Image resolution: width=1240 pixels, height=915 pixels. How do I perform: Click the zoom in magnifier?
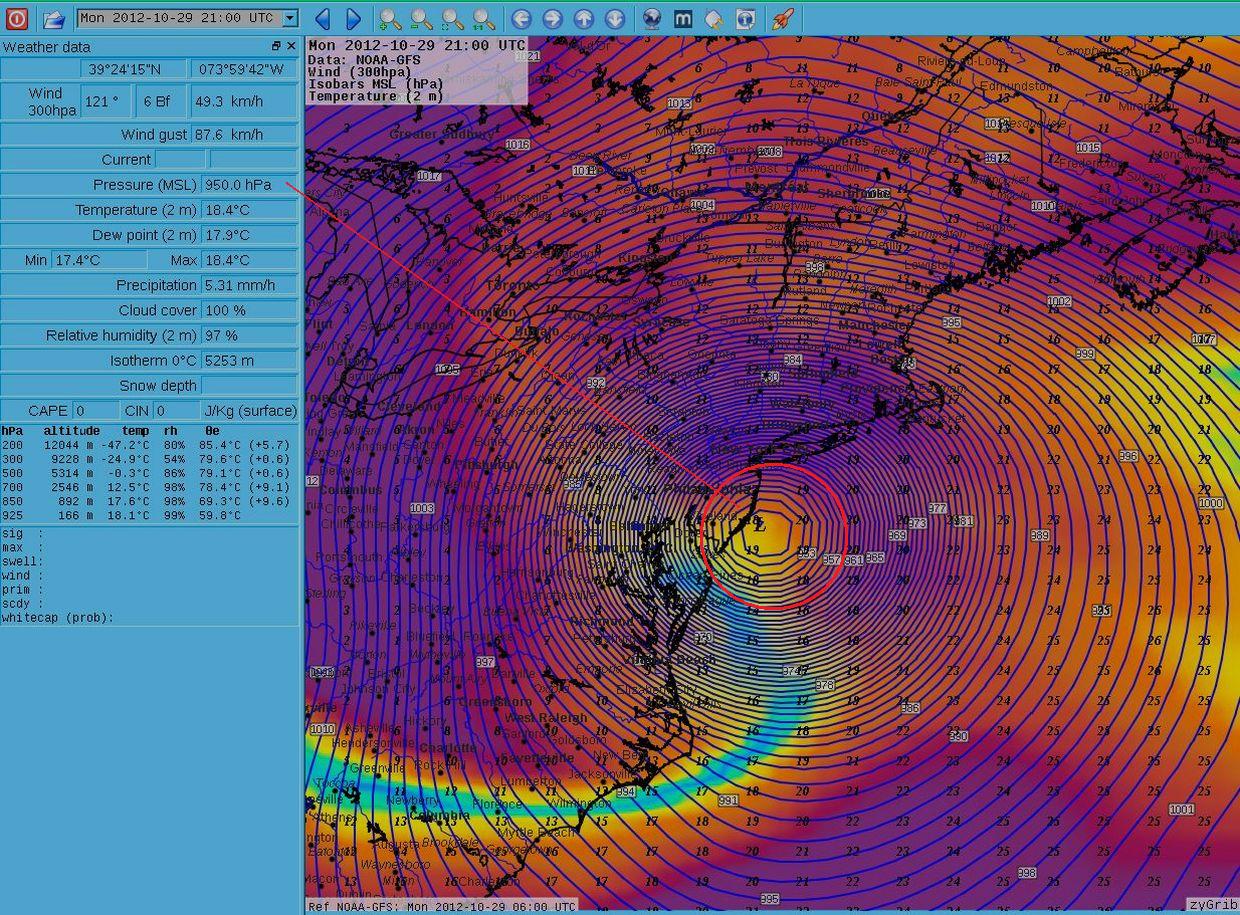tap(390, 18)
